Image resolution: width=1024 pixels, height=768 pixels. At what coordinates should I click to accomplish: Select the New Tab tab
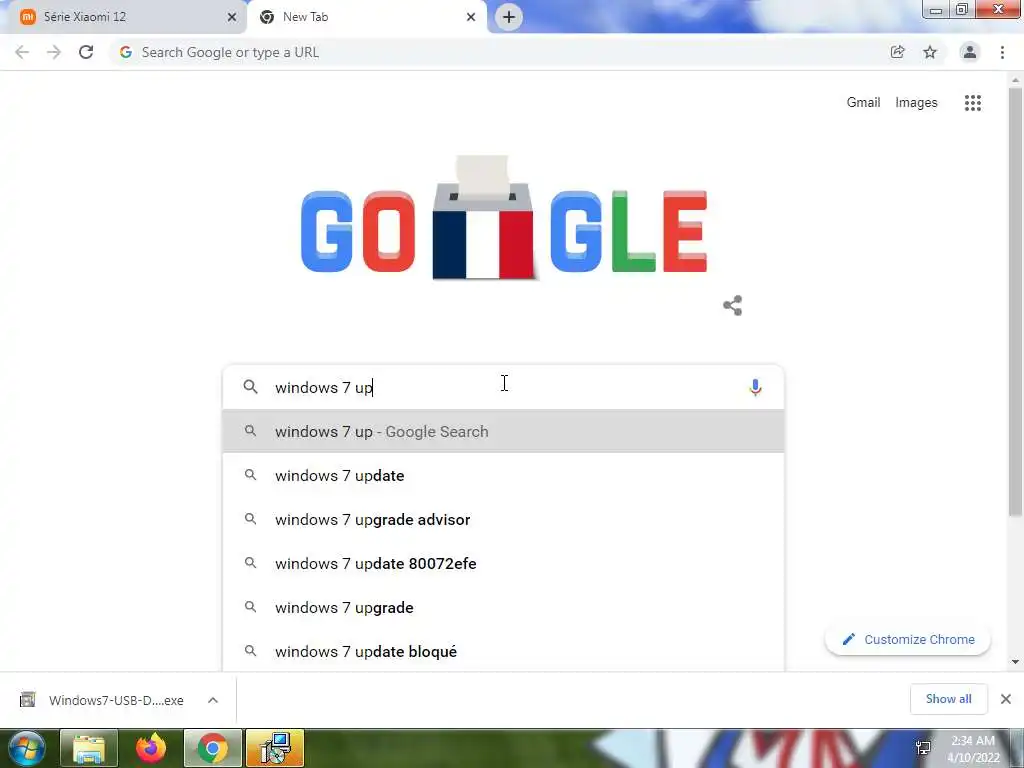click(x=366, y=17)
